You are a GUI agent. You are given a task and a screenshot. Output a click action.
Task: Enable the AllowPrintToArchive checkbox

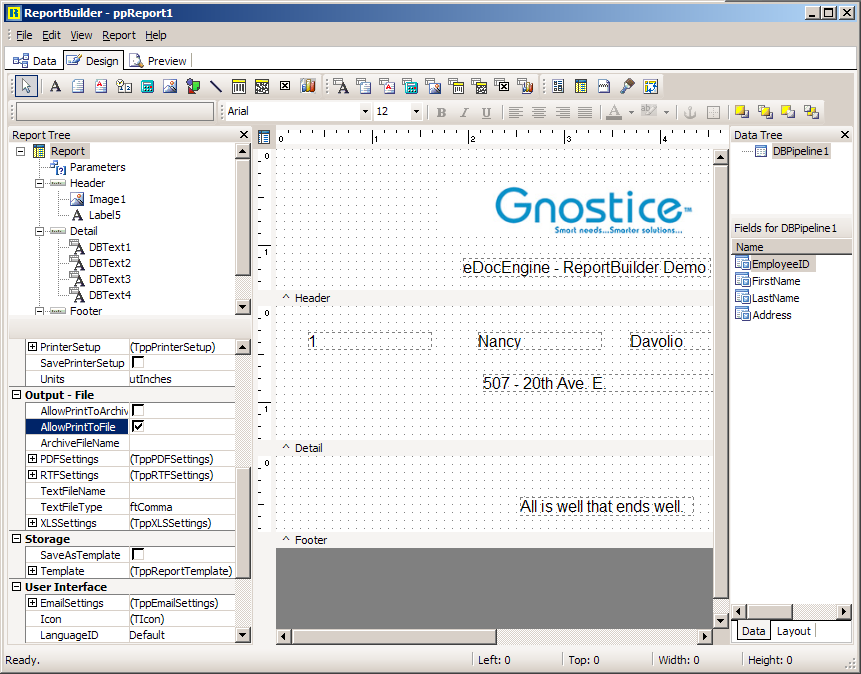pos(138,410)
